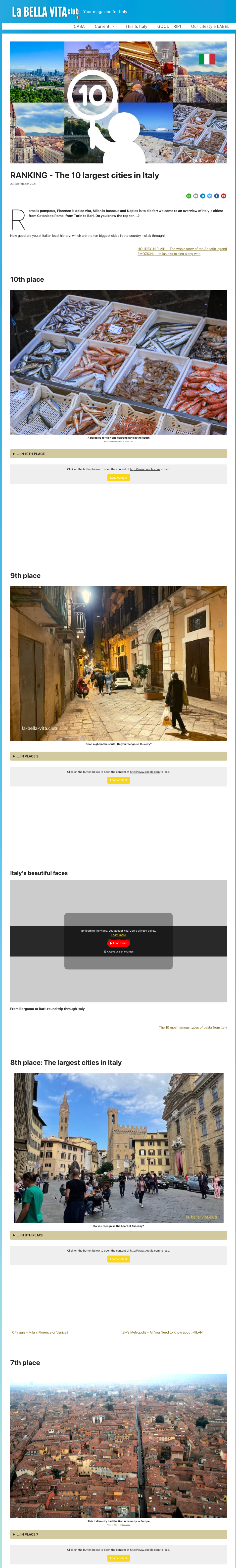Click the red rooftops aerial photo

pyautogui.click(x=118, y=1446)
